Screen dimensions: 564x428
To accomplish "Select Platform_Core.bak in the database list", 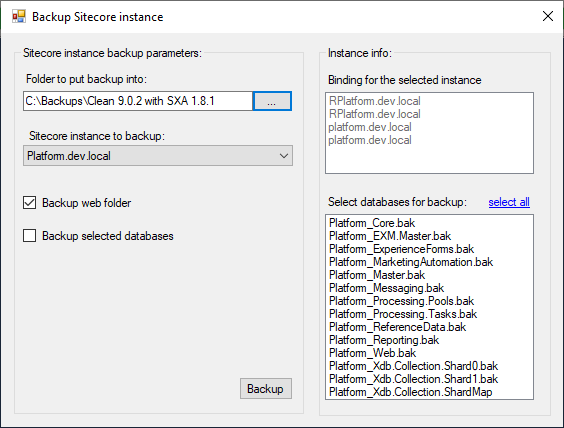I will tap(372, 223).
